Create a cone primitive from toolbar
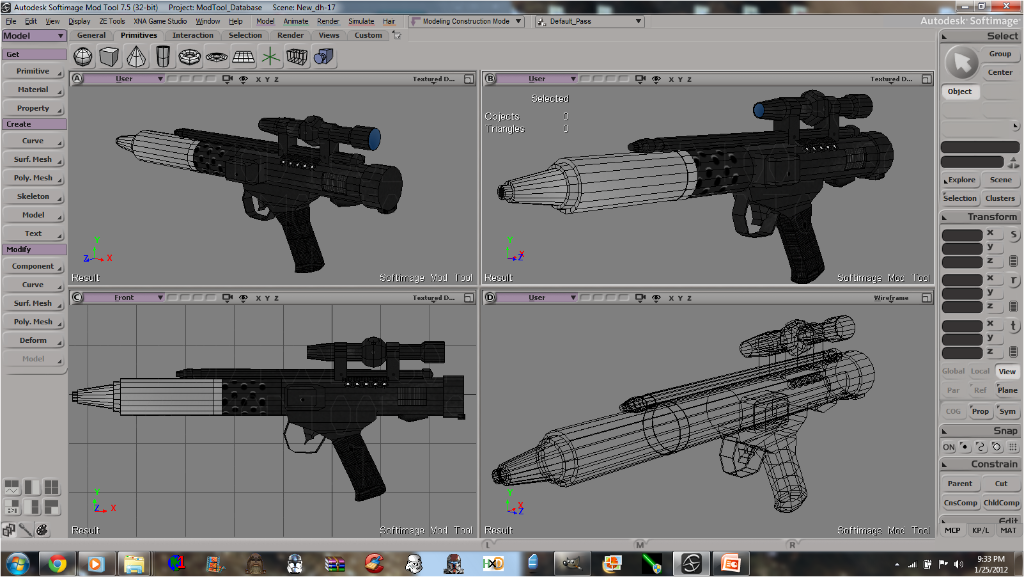Image resolution: width=1024 pixels, height=577 pixels. 136,57
